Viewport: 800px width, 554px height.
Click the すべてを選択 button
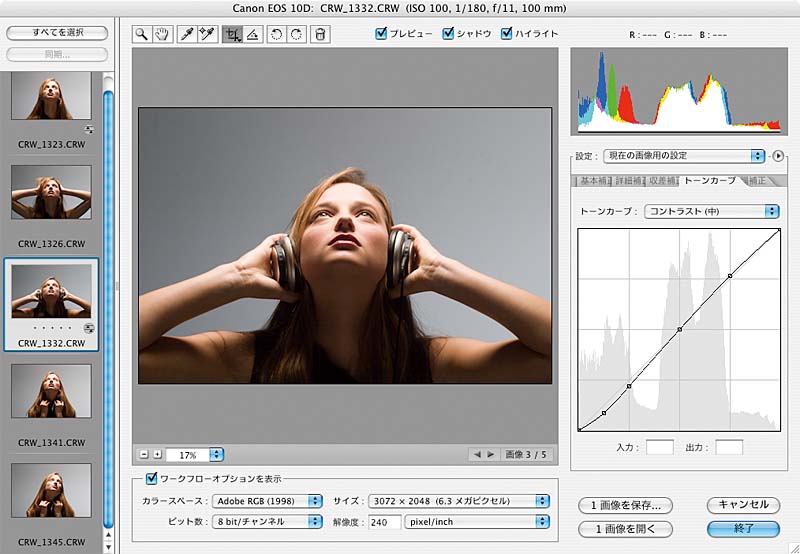[57, 33]
